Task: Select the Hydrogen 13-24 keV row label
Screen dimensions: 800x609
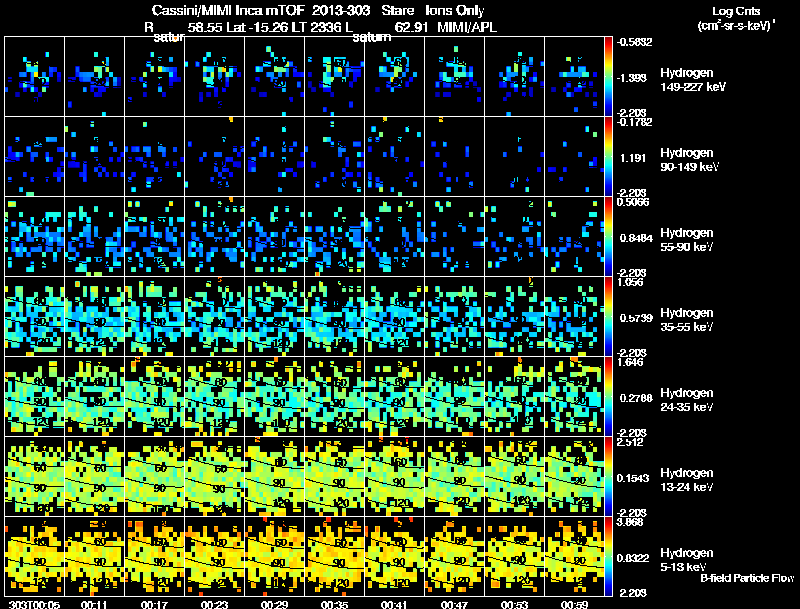Action: pos(688,480)
